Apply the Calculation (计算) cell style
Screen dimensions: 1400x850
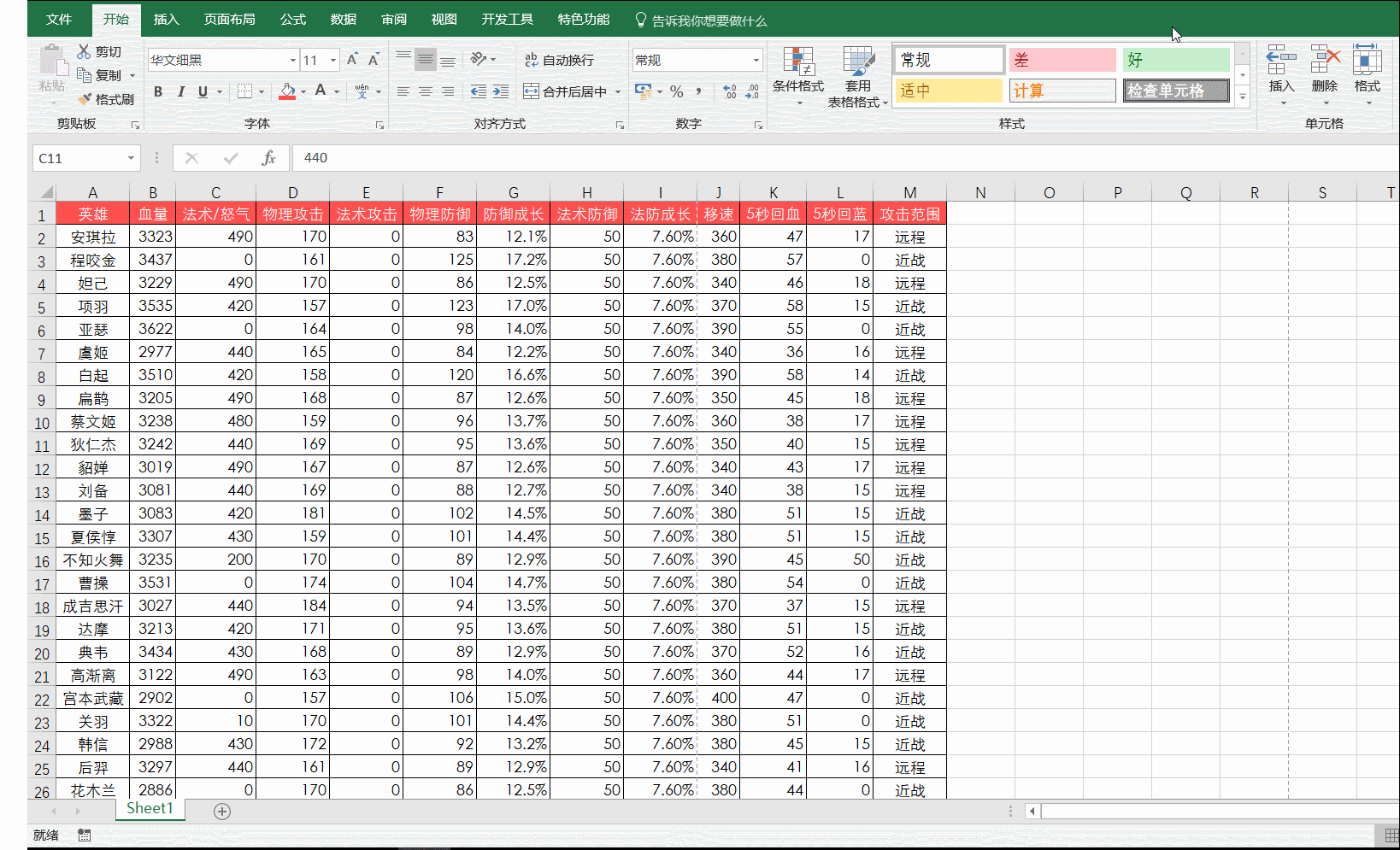click(x=1062, y=91)
